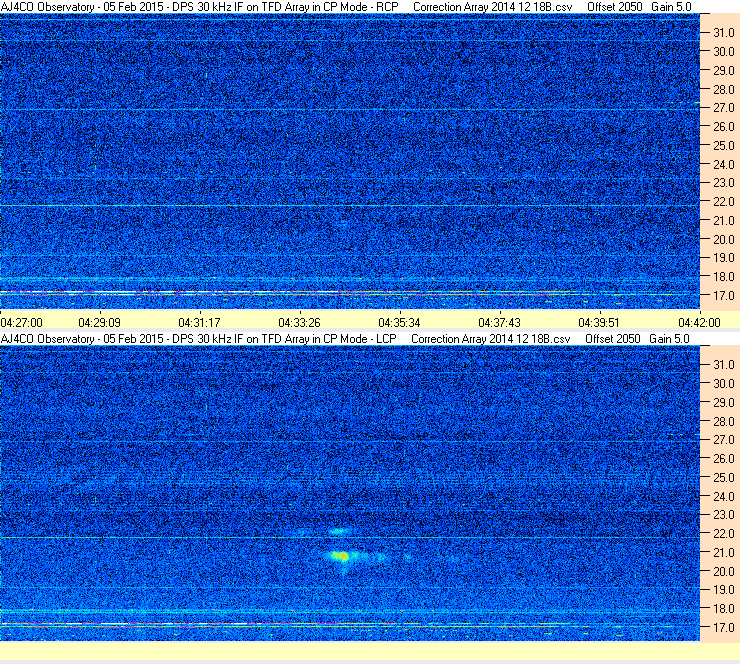740x664 pixels.
Task: Click the 21.0 frequency label in RCP panel
Action: click(723, 221)
